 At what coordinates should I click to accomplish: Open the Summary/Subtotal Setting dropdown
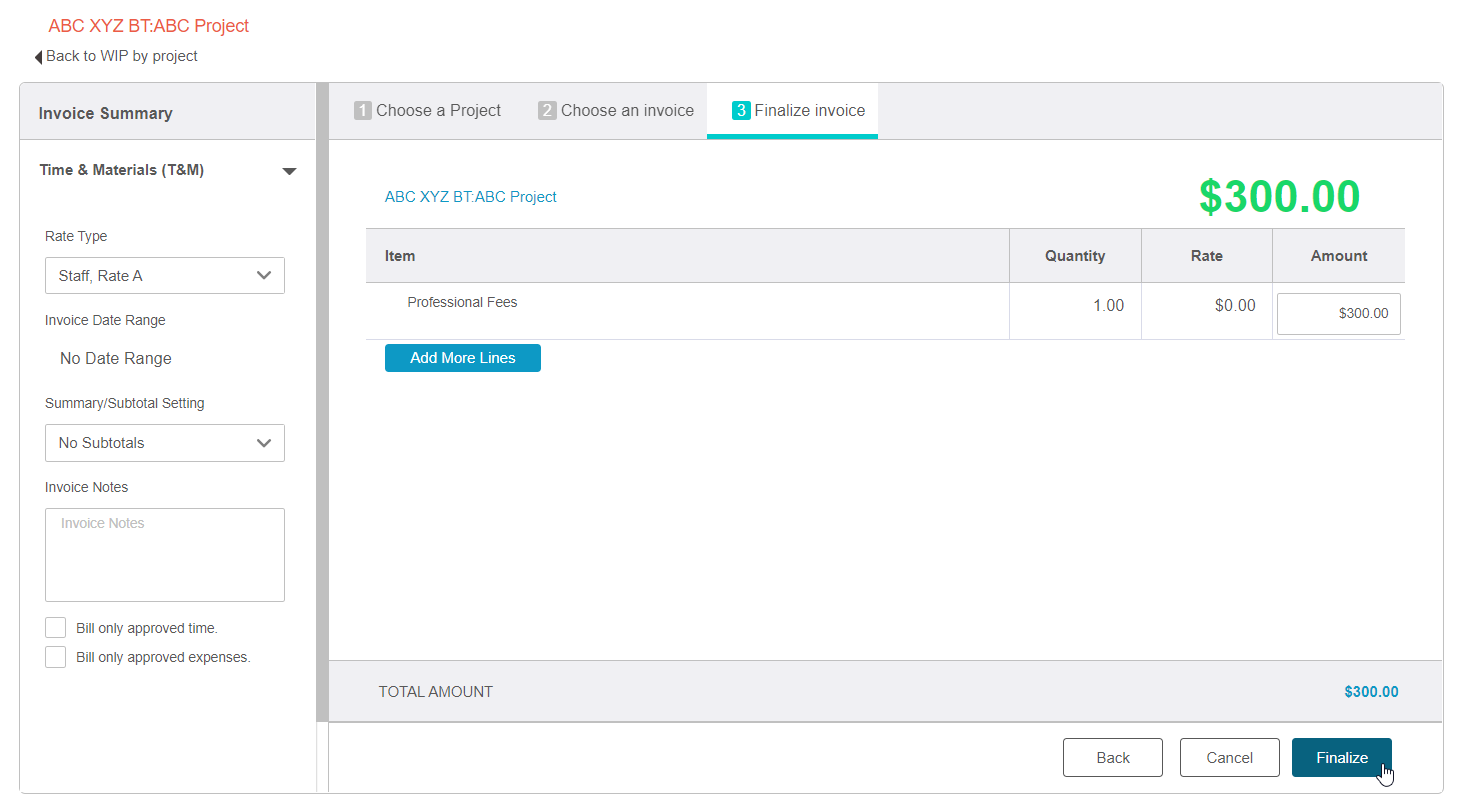pos(165,443)
